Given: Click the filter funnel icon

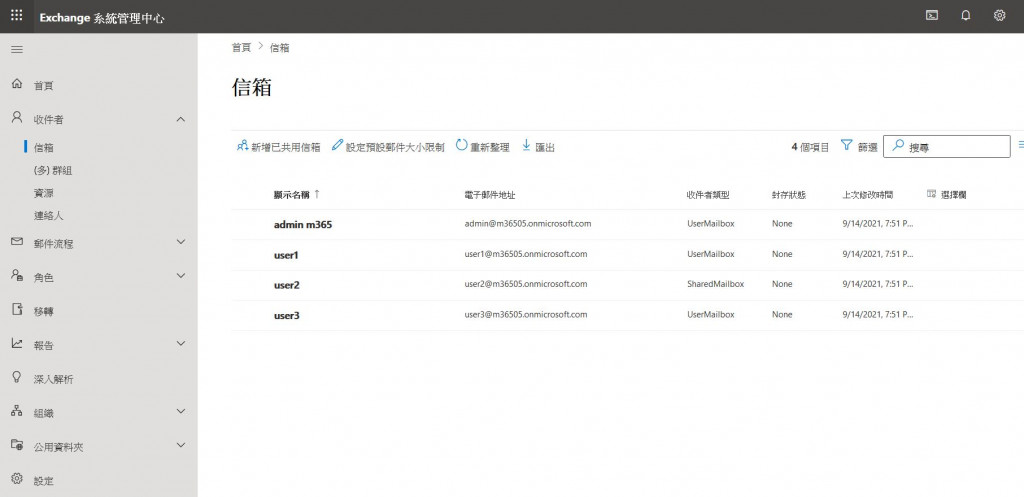Looking at the screenshot, I should coord(847,145).
